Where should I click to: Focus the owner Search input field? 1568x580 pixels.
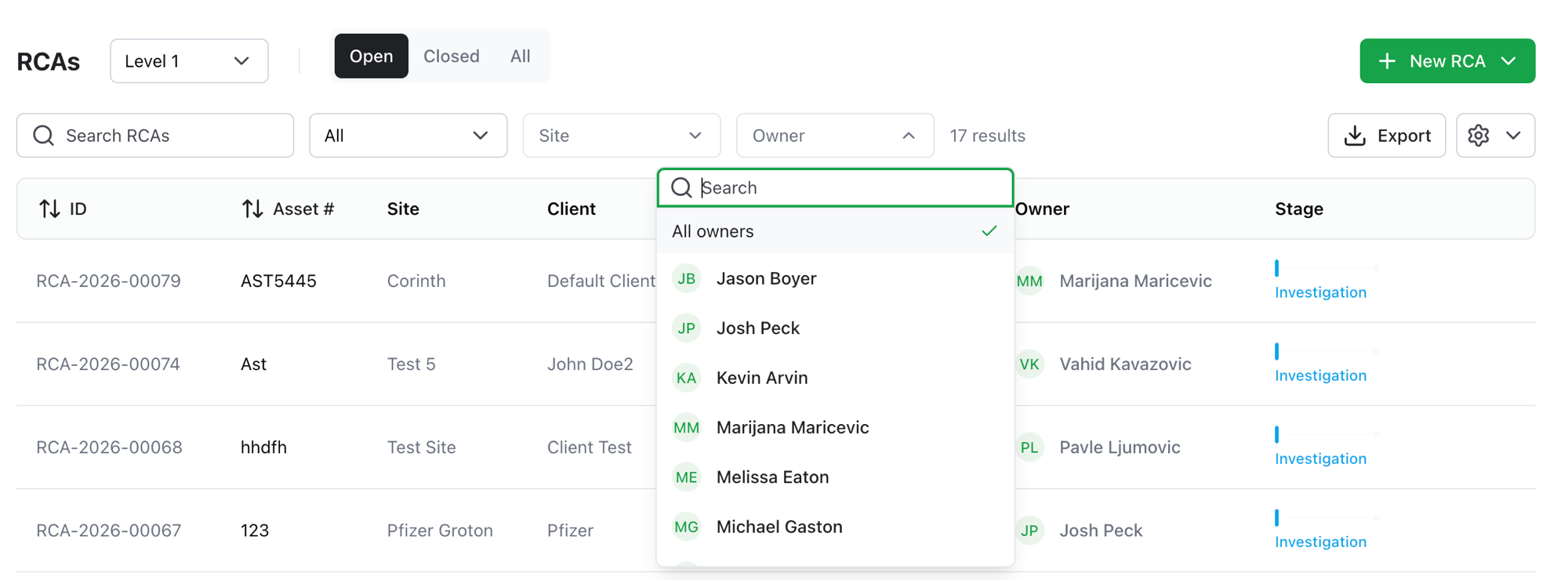tap(836, 187)
